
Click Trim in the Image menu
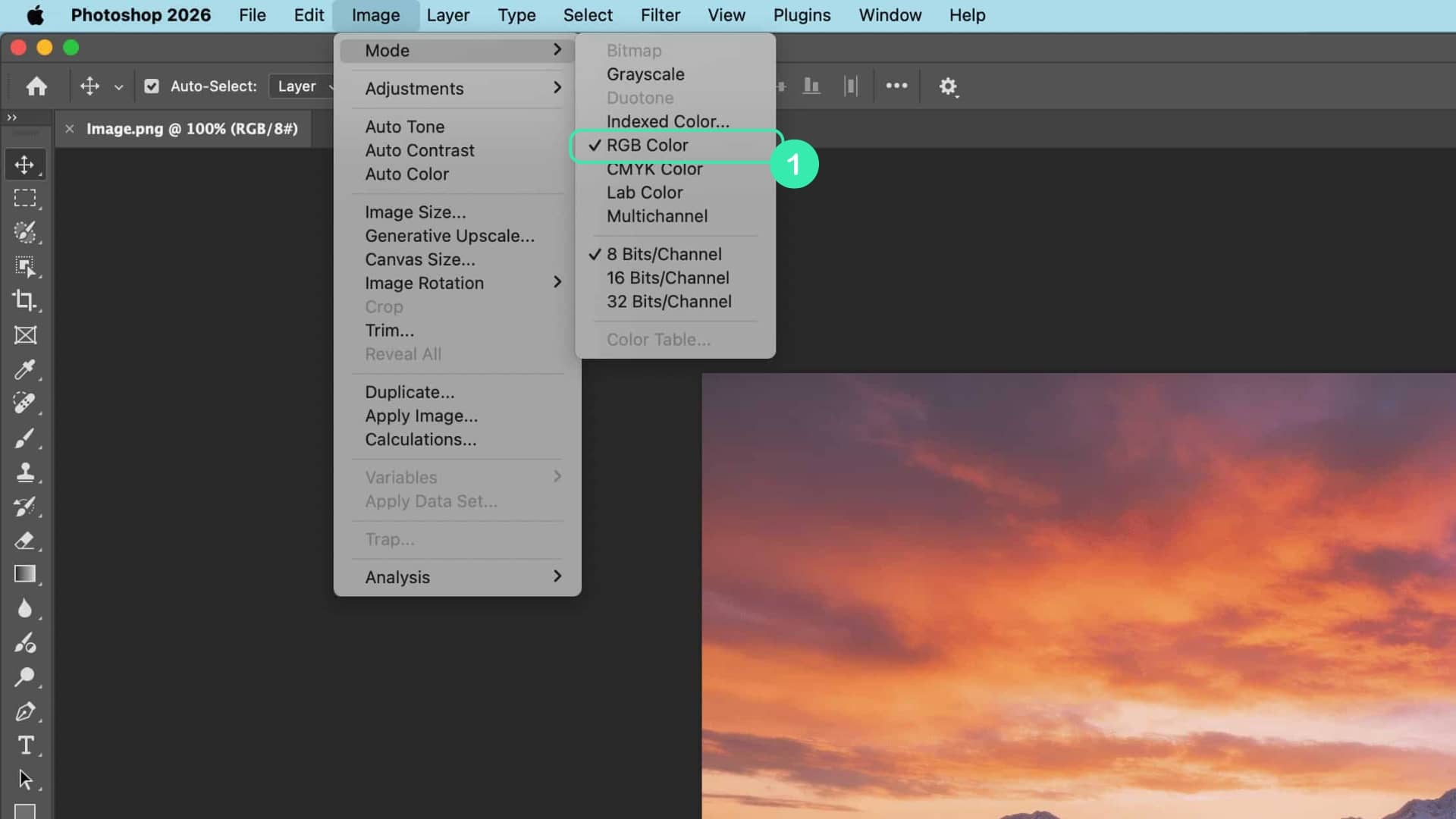(x=457, y=331)
